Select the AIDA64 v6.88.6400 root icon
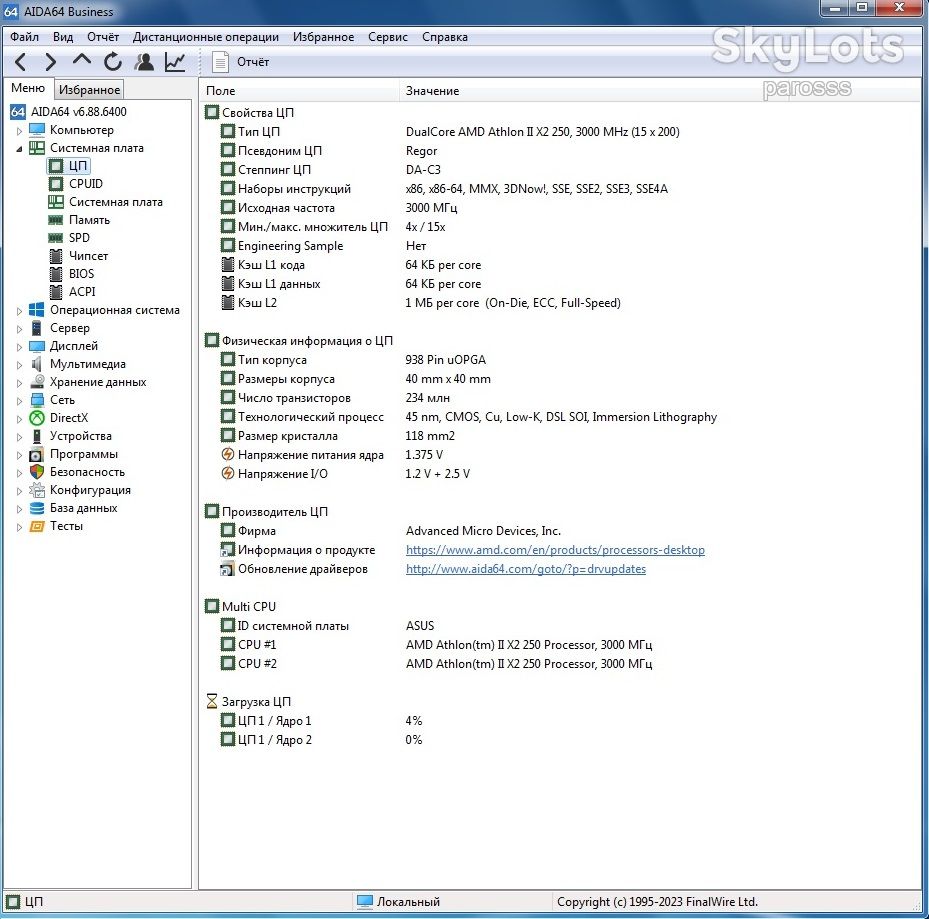 point(18,111)
